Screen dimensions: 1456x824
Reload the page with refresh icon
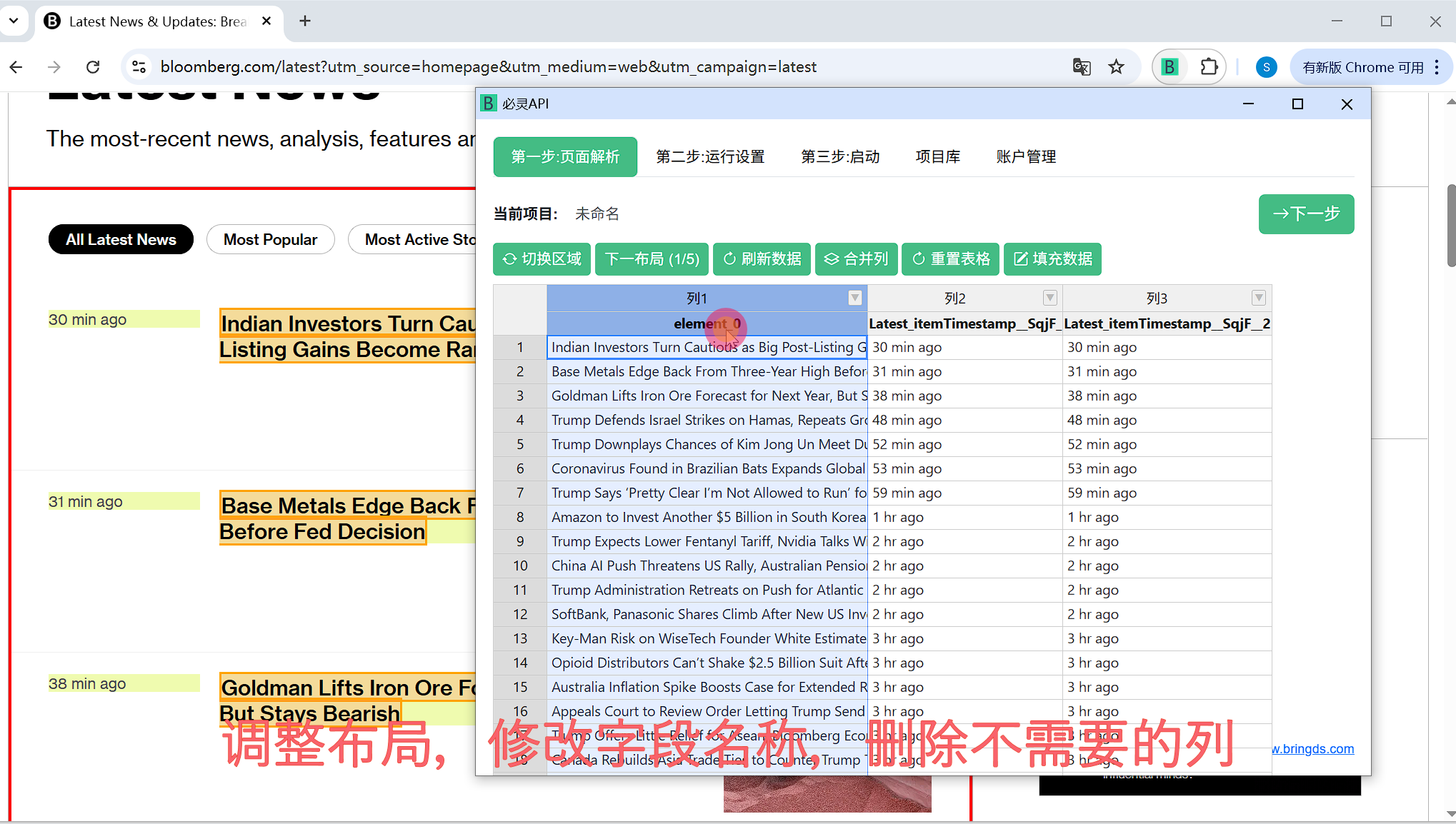(93, 67)
